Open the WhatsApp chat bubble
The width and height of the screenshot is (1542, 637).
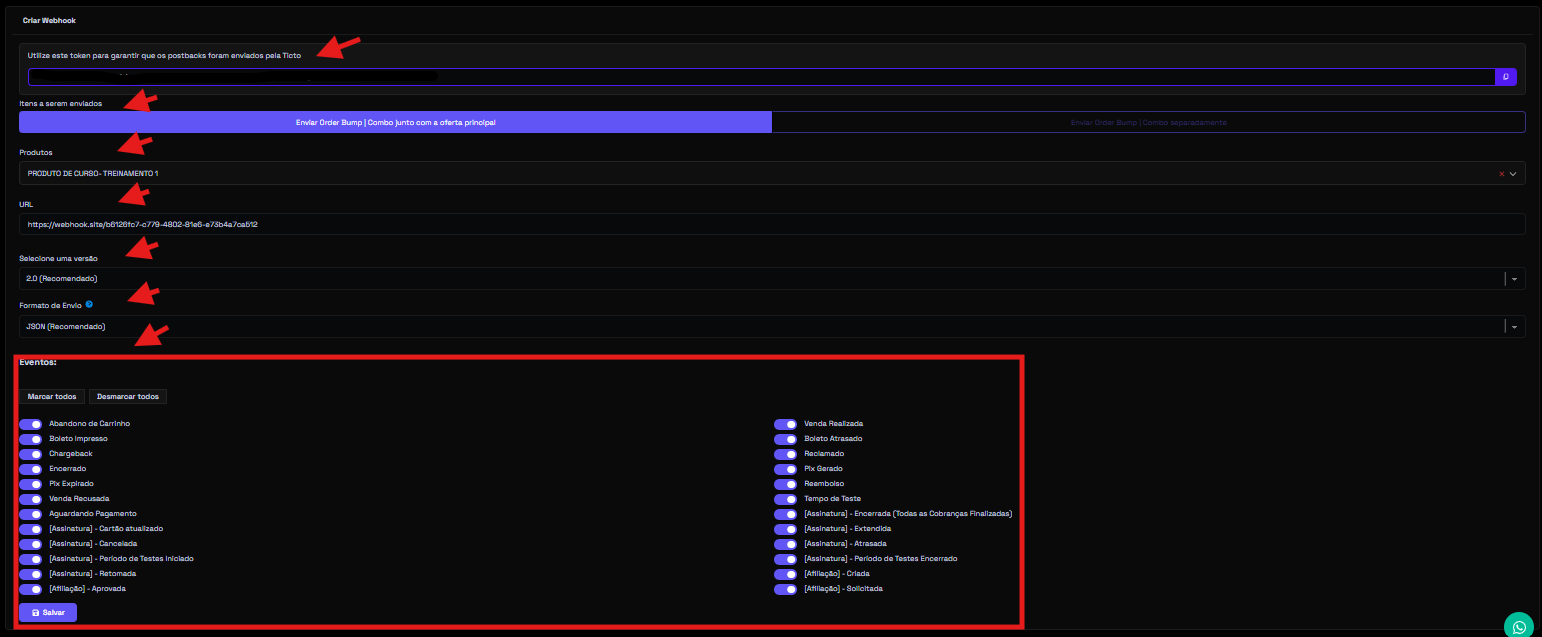(x=1518, y=626)
